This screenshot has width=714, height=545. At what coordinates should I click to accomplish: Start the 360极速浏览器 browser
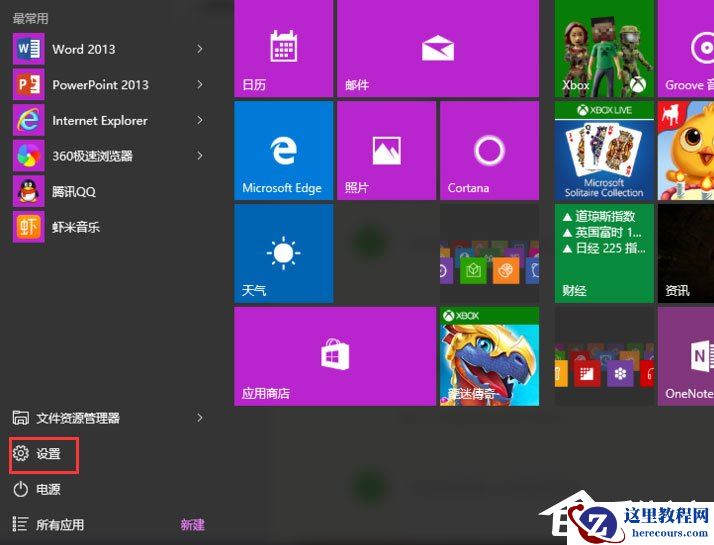[x=108, y=156]
